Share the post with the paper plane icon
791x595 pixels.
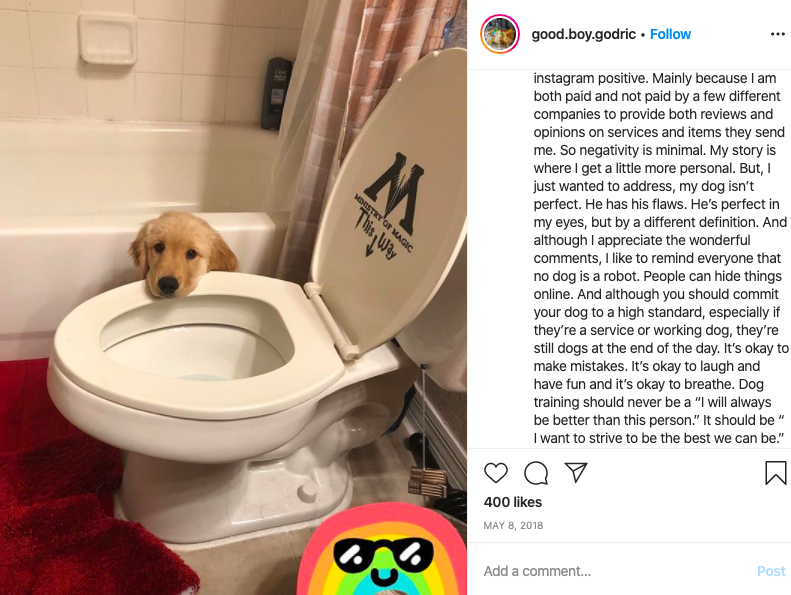(x=576, y=472)
